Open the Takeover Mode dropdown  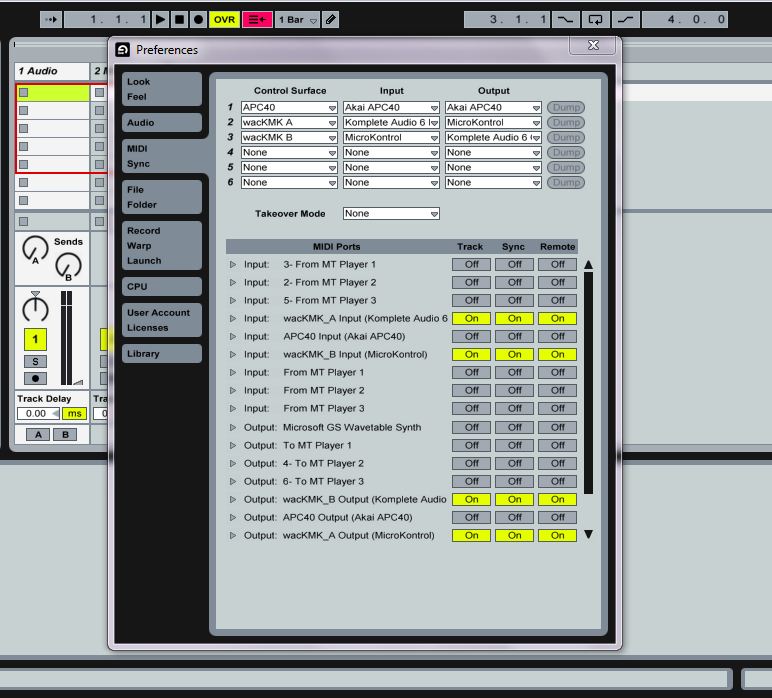click(x=391, y=214)
